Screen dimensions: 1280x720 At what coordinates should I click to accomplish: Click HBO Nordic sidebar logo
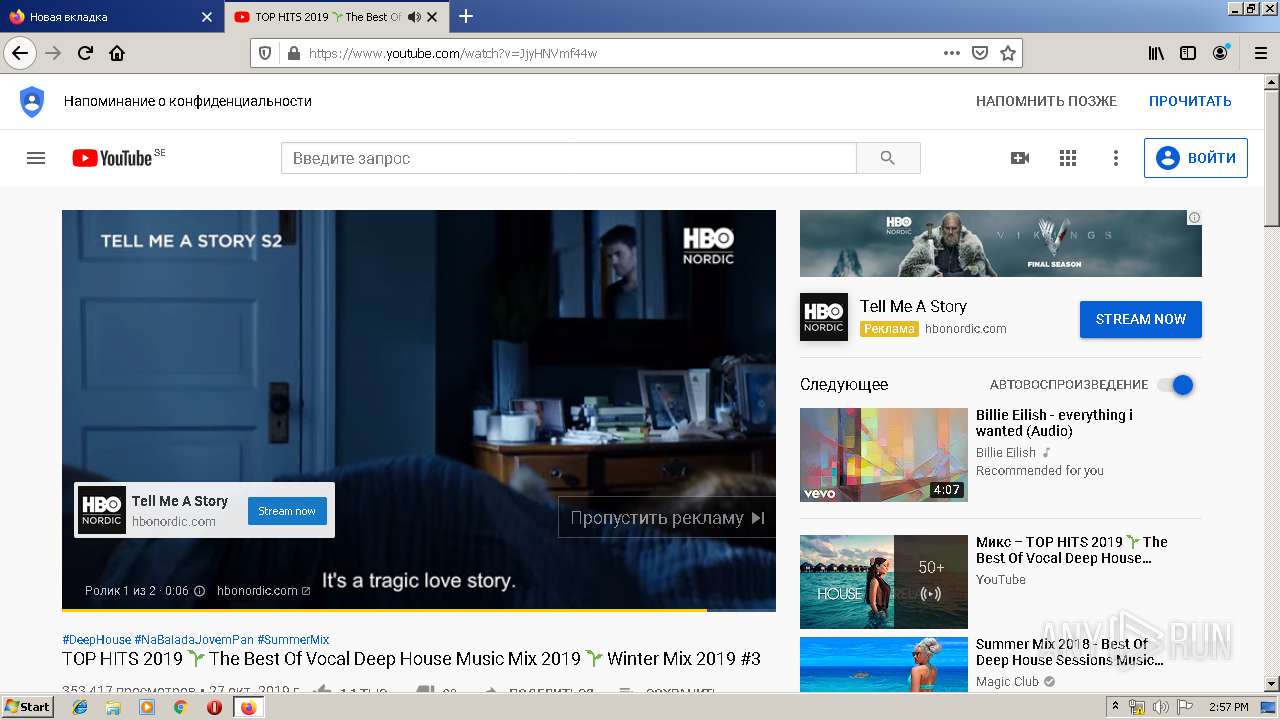824,317
